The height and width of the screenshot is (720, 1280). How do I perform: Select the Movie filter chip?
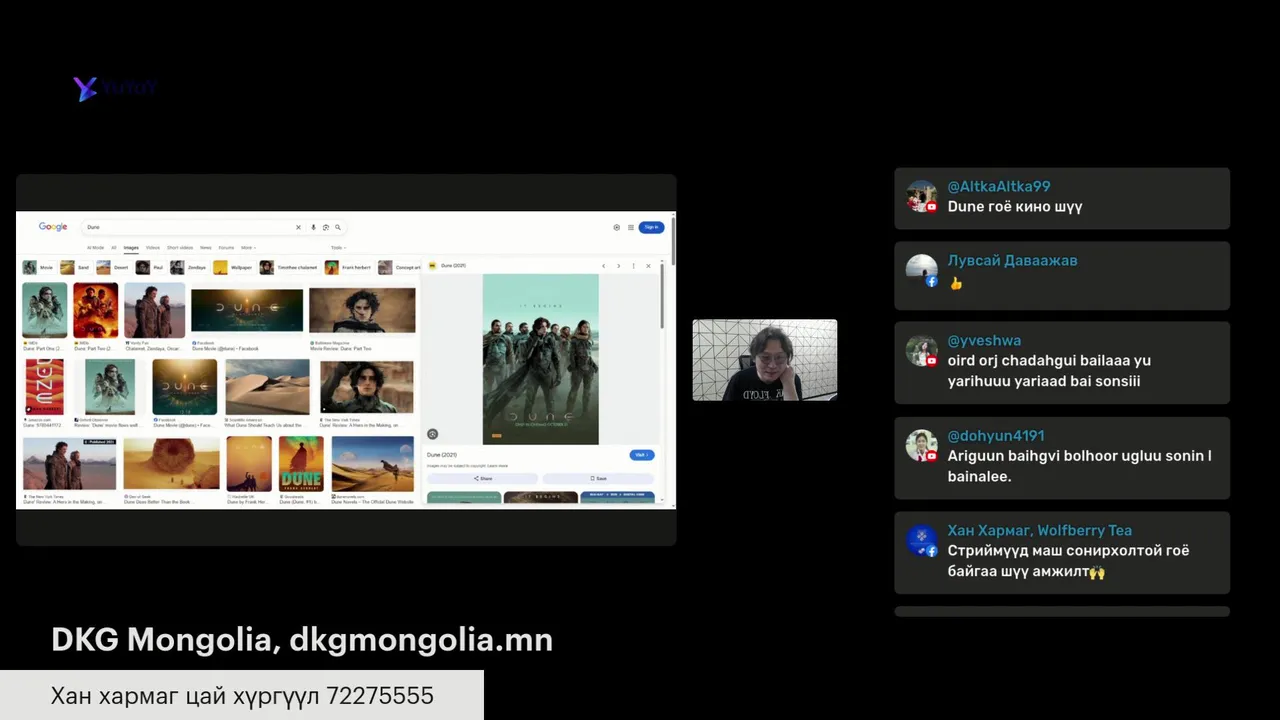[38, 267]
